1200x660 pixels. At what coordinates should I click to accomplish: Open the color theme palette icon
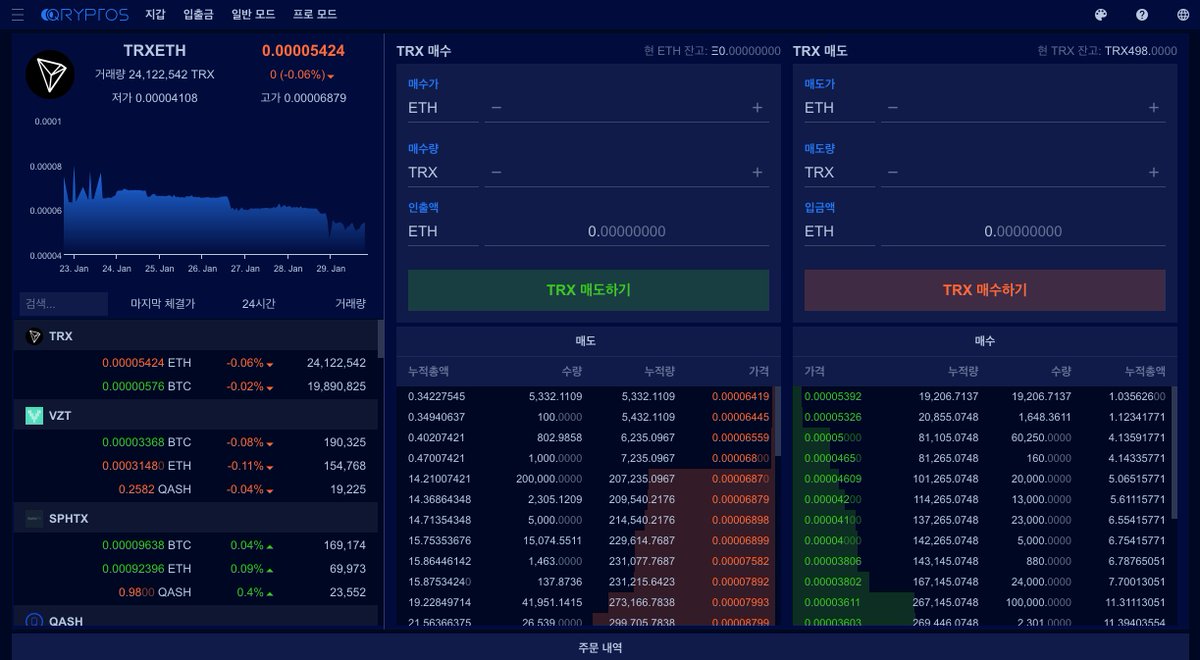click(x=1101, y=15)
